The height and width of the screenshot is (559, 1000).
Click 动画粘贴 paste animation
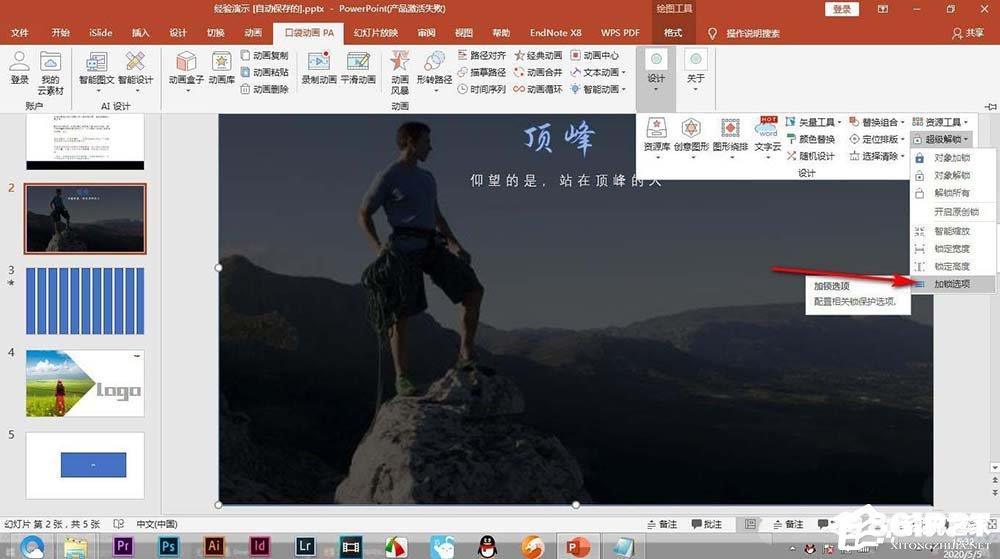265,72
